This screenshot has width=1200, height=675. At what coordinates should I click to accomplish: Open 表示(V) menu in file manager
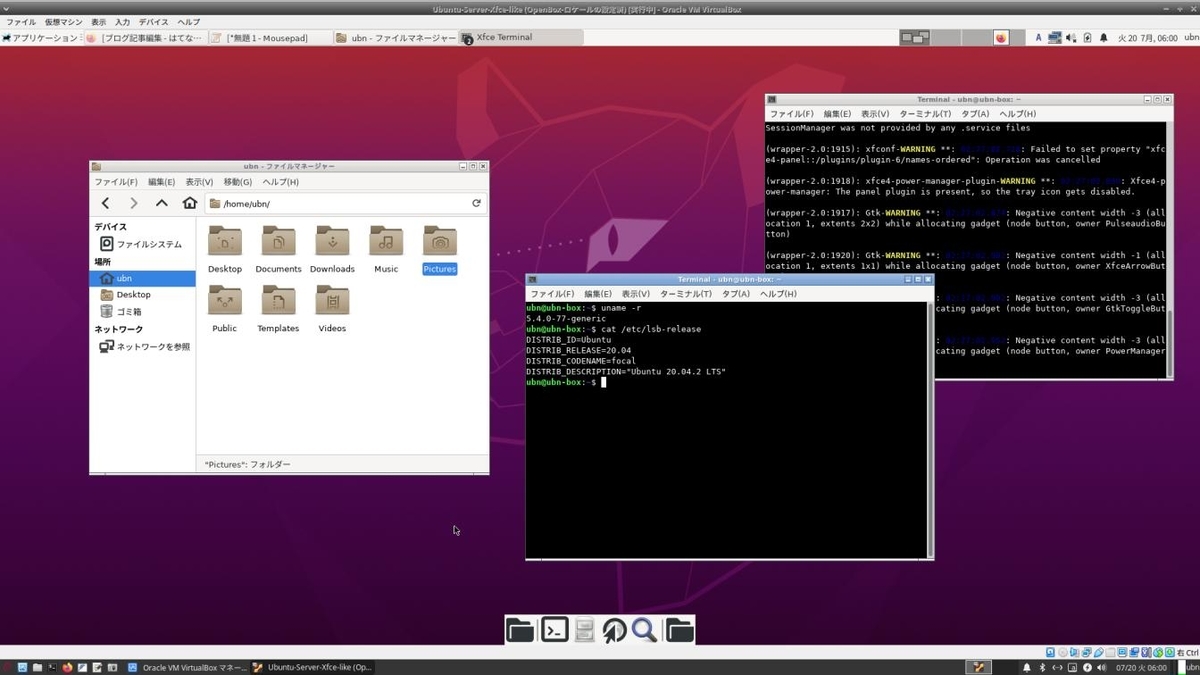pos(199,182)
